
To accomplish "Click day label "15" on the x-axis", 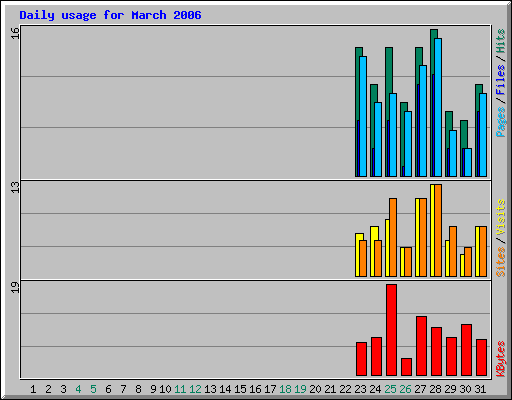I will point(240,389).
